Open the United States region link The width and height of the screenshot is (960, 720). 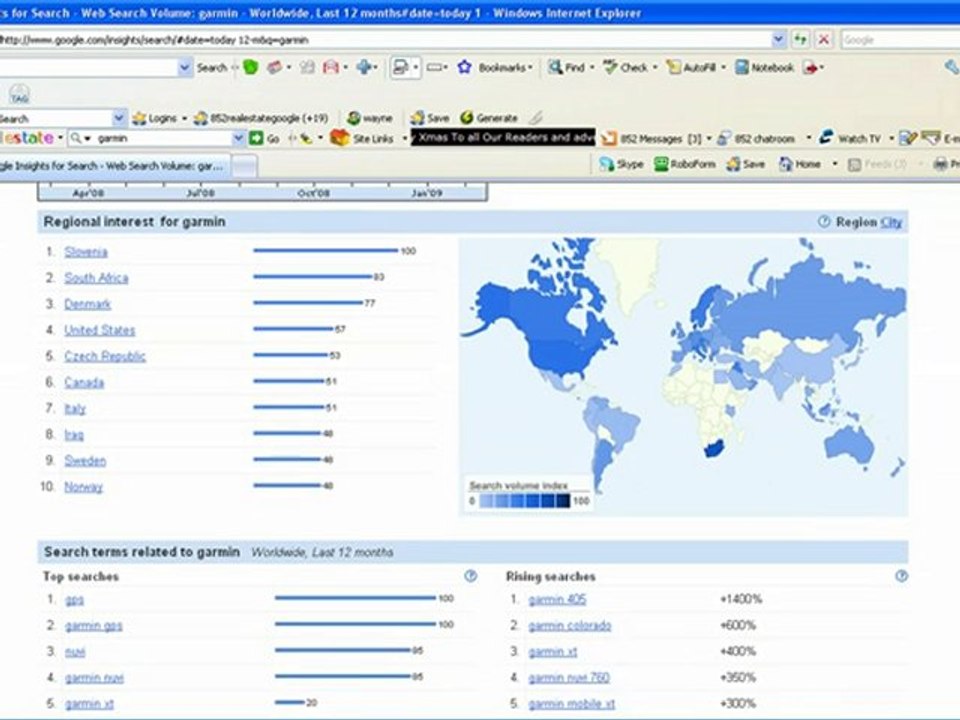99,330
